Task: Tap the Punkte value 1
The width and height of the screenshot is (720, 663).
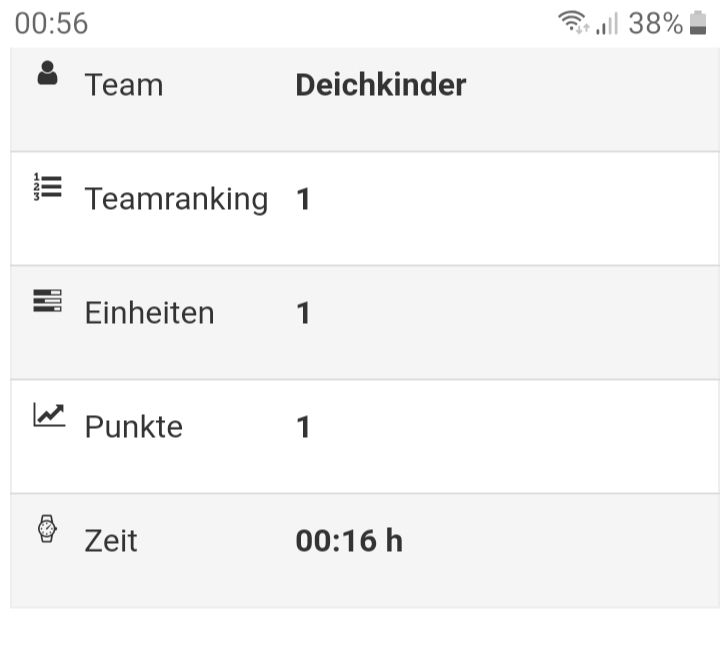Action: click(x=303, y=427)
